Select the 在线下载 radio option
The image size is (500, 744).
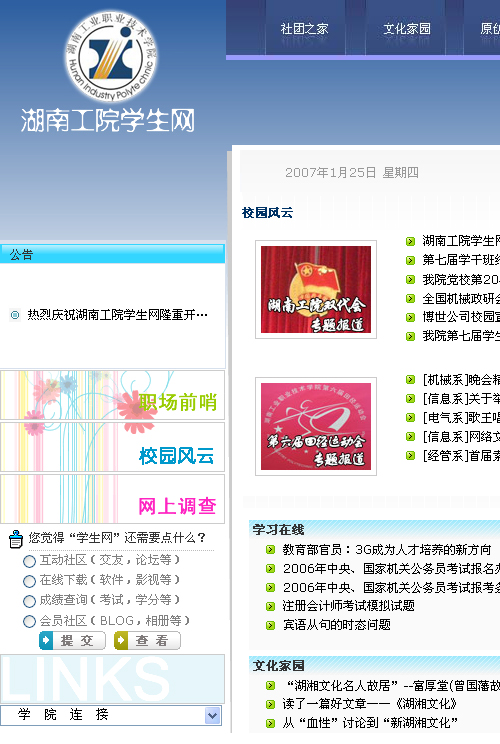29,581
